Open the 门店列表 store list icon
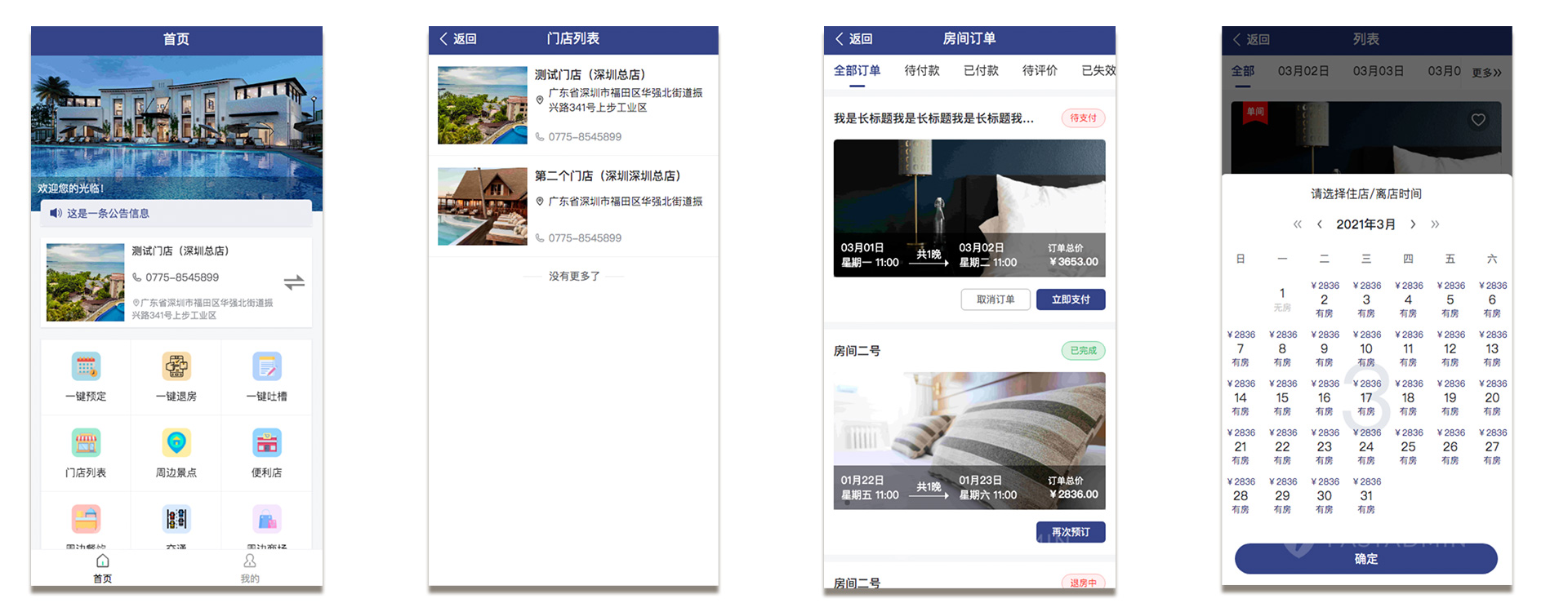The image size is (1568, 612). point(86,442)
